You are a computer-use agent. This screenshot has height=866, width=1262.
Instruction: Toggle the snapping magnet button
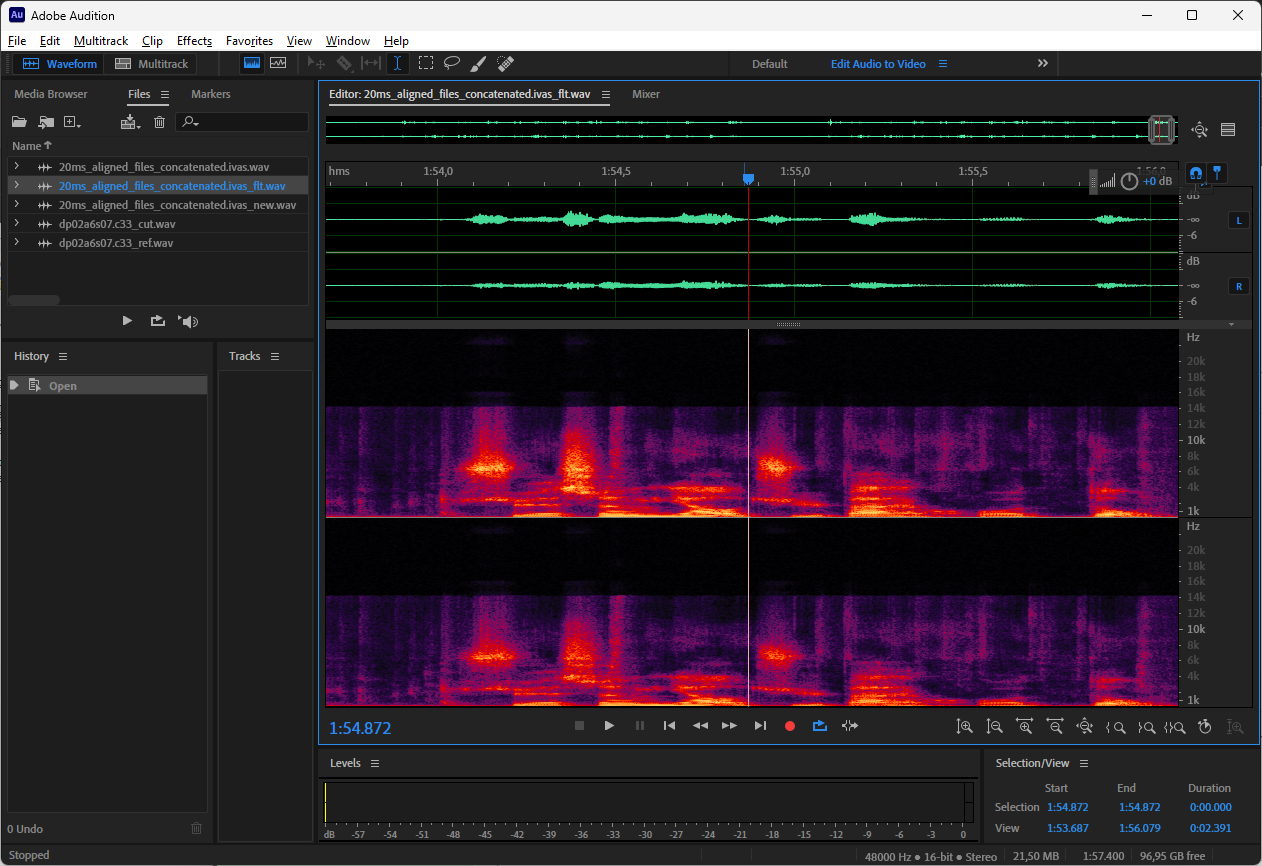tap(1194, 172)
